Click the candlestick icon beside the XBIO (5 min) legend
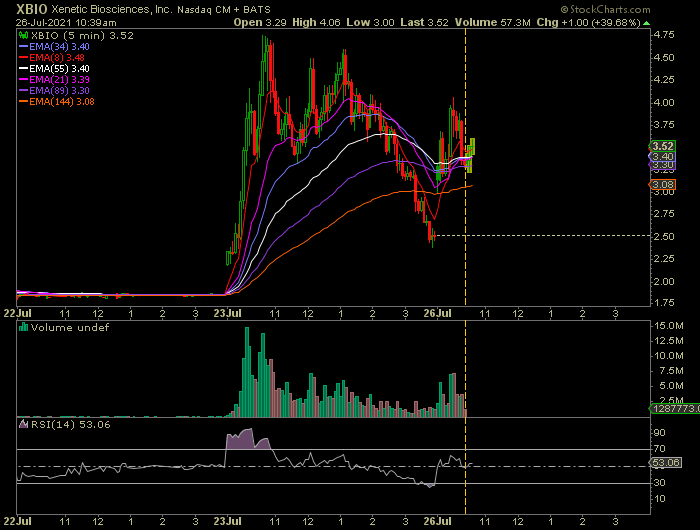This screenshot has width=700, height=530. [x=23, y=35]
